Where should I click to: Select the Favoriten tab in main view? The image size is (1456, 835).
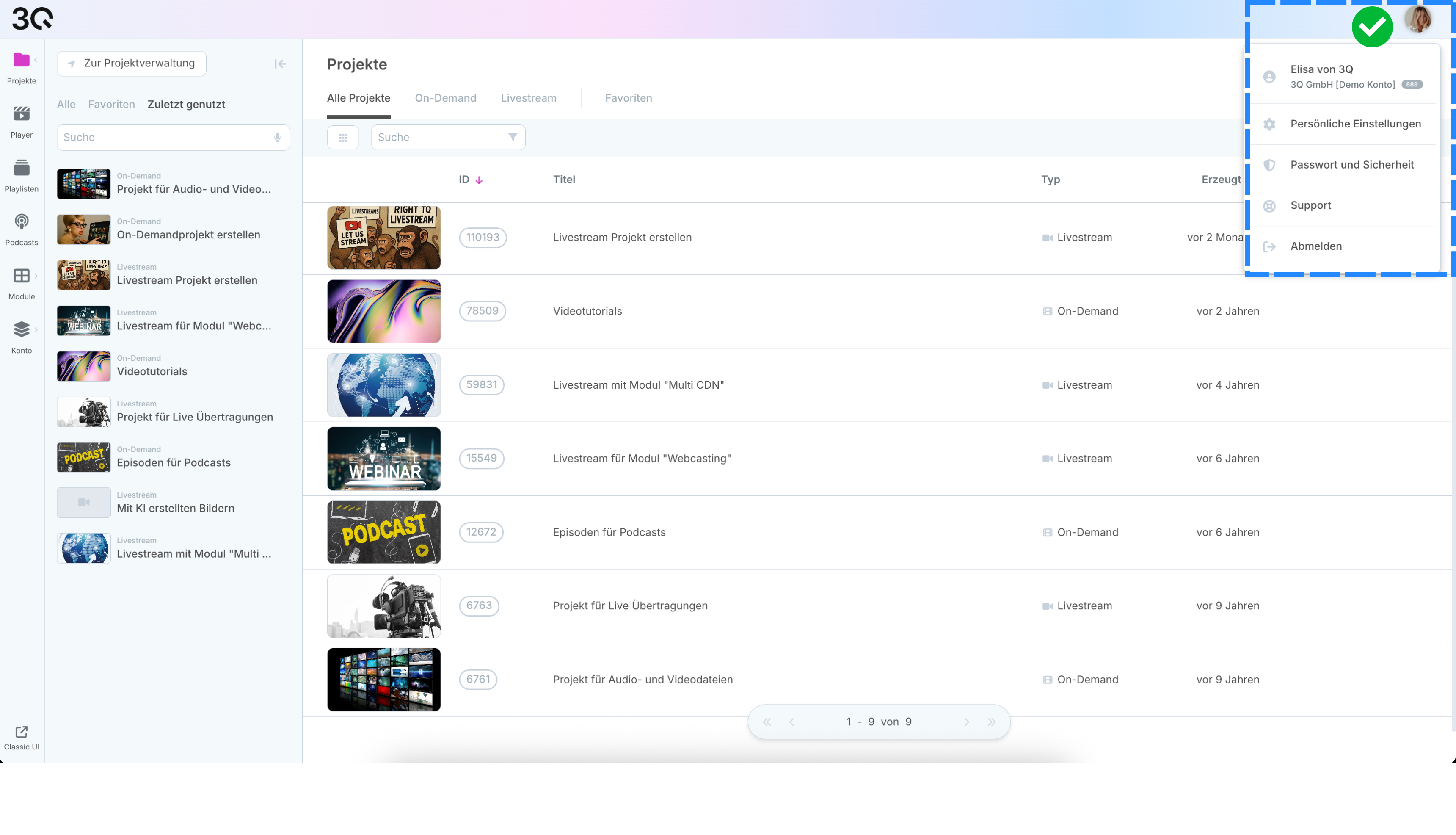click(628, 98)
